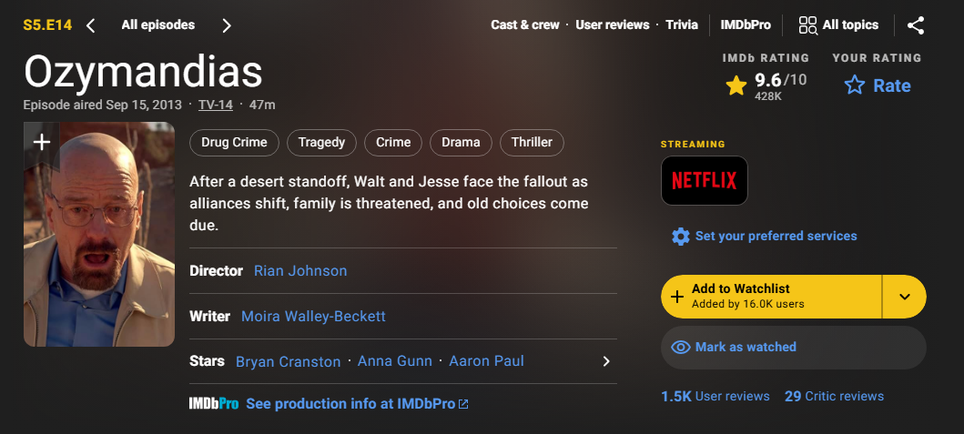964x434 pixels.
Task: Go to the previous episode arrow
Action: (x=91, y=25)
